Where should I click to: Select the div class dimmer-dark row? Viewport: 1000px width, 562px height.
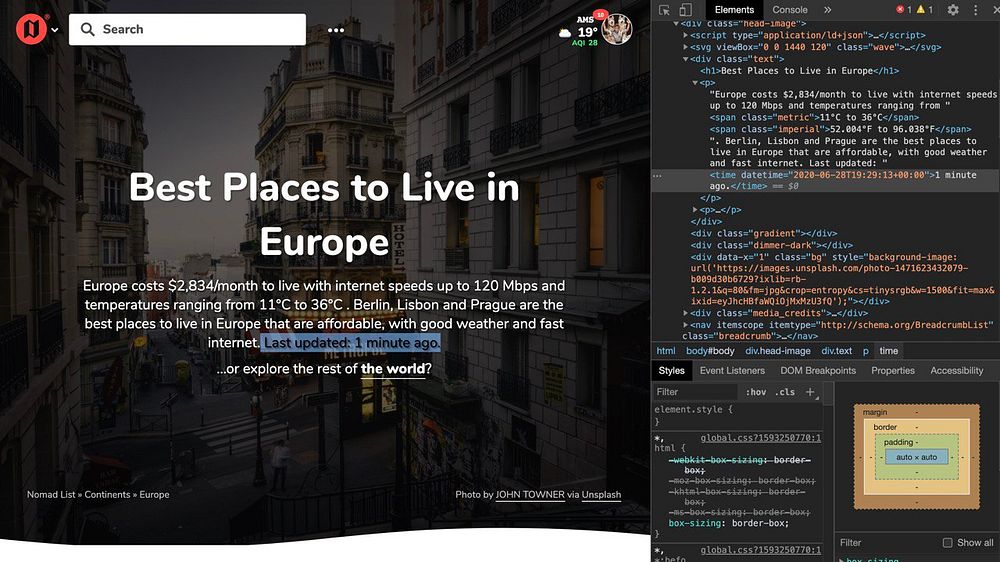click(771, 245)
